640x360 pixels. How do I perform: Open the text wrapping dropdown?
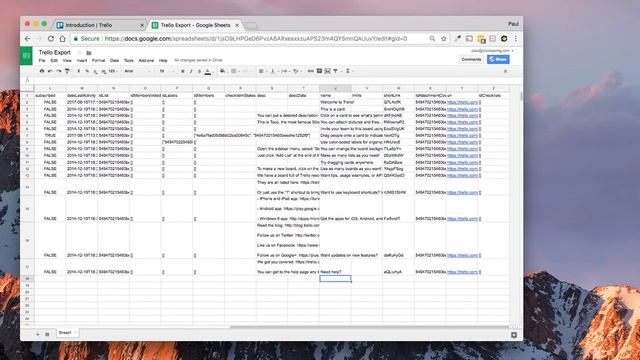coord(285,71)
